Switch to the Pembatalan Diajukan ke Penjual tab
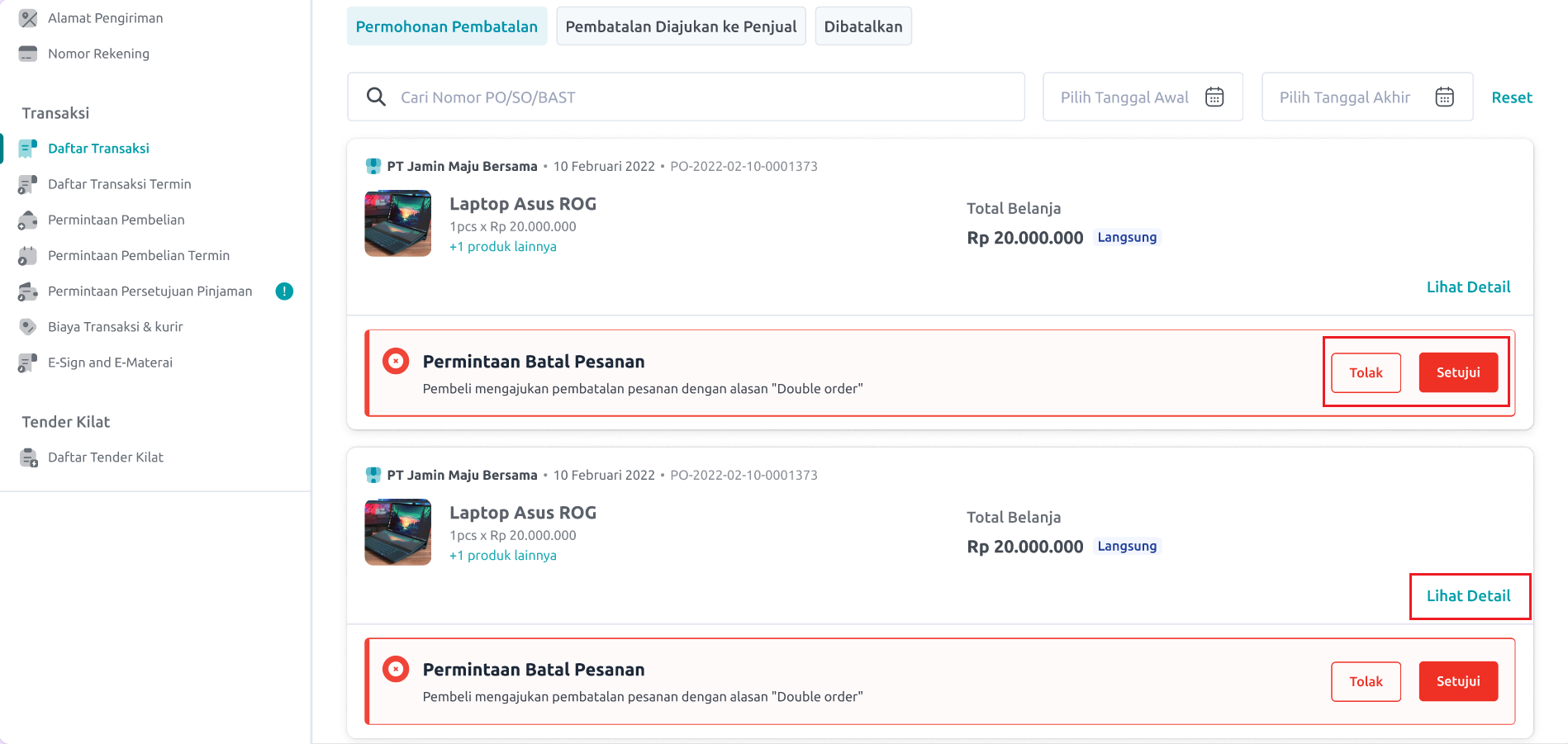 tap(681, 26)
